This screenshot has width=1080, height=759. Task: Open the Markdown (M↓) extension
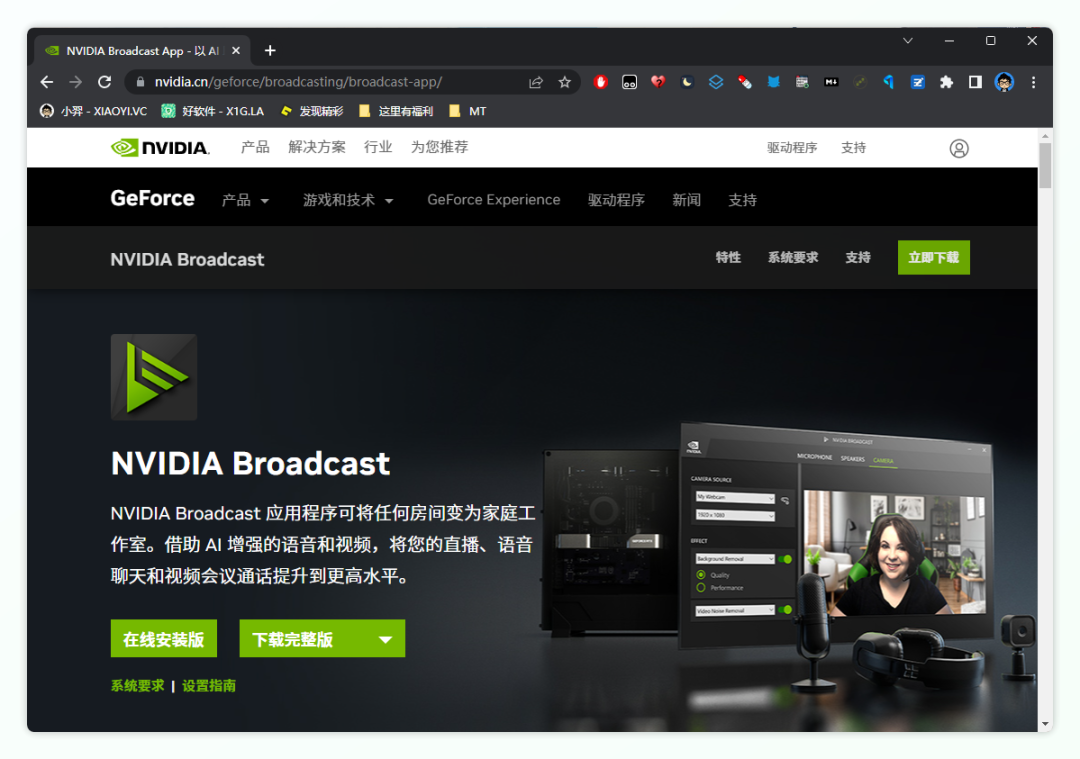831,83
